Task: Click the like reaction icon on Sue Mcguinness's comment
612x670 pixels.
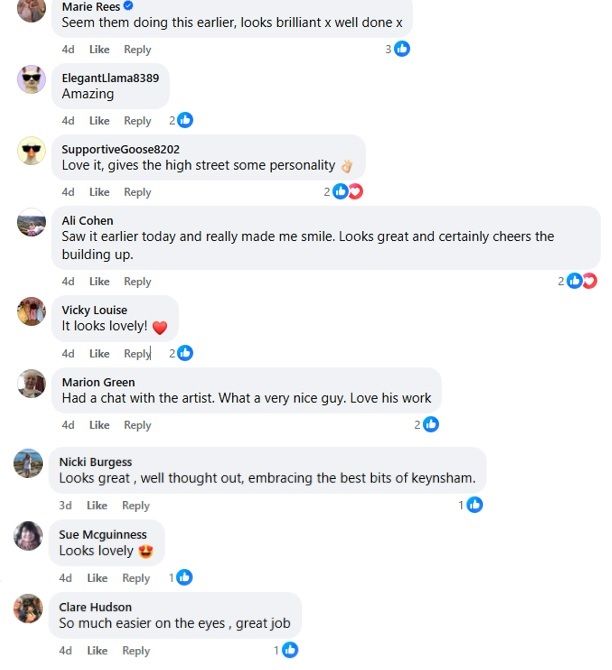Action: point(184,577)
